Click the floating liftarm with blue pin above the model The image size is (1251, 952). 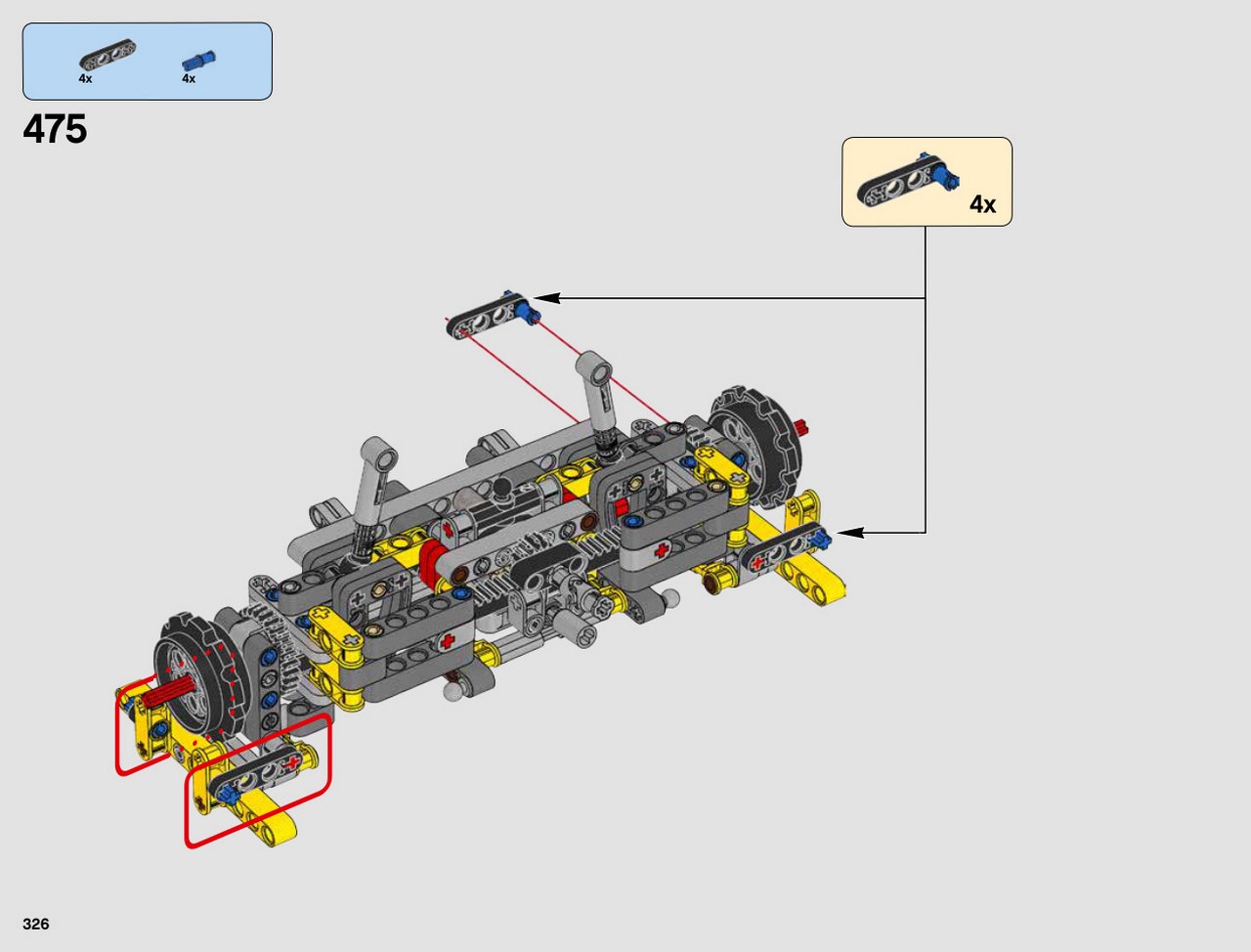pos(495,315)
